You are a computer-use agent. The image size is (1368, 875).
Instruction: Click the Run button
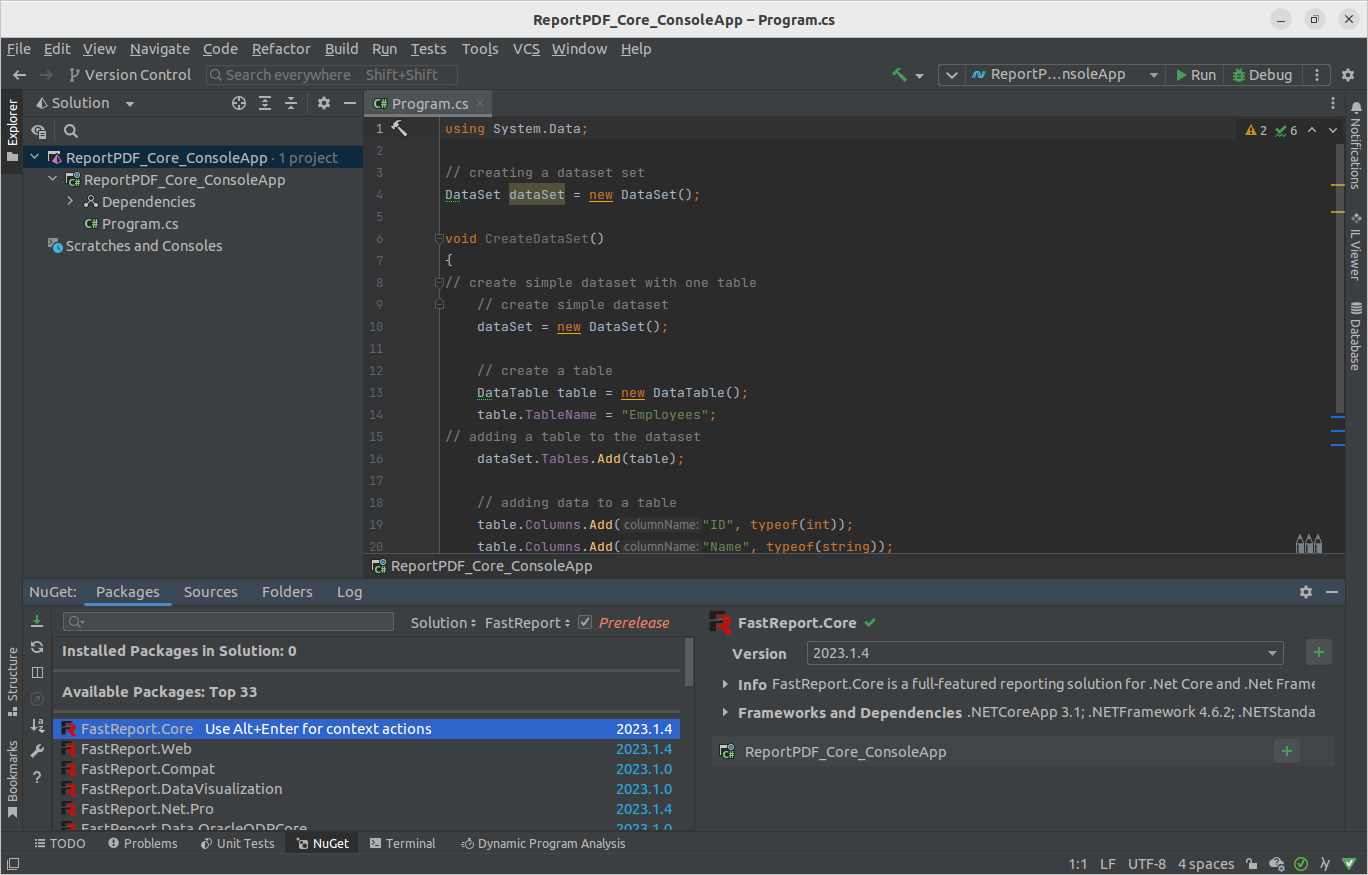(x=1194, y=75)
